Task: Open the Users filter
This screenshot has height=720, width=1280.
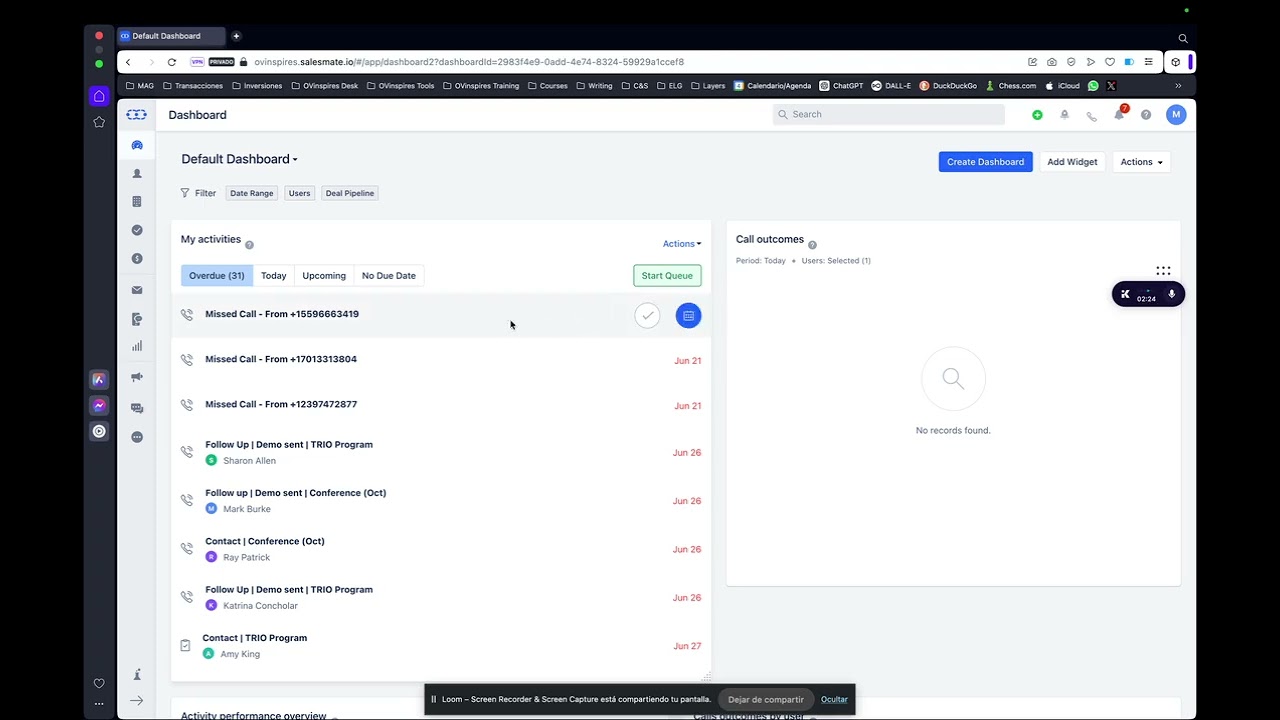Action: 299,193
